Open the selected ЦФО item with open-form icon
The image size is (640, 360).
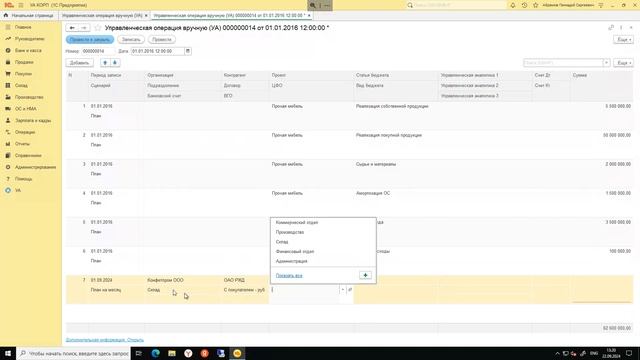(x=350, y=290)
